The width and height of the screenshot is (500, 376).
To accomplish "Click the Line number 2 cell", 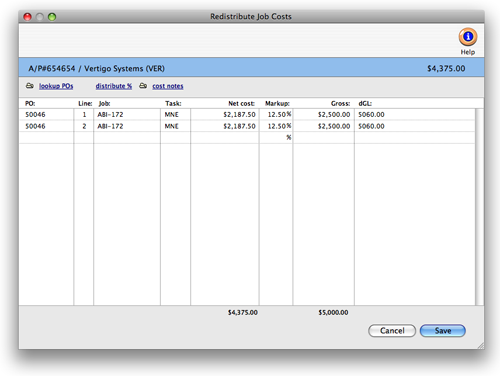I will pyautogui.click(x=84, y=126).
